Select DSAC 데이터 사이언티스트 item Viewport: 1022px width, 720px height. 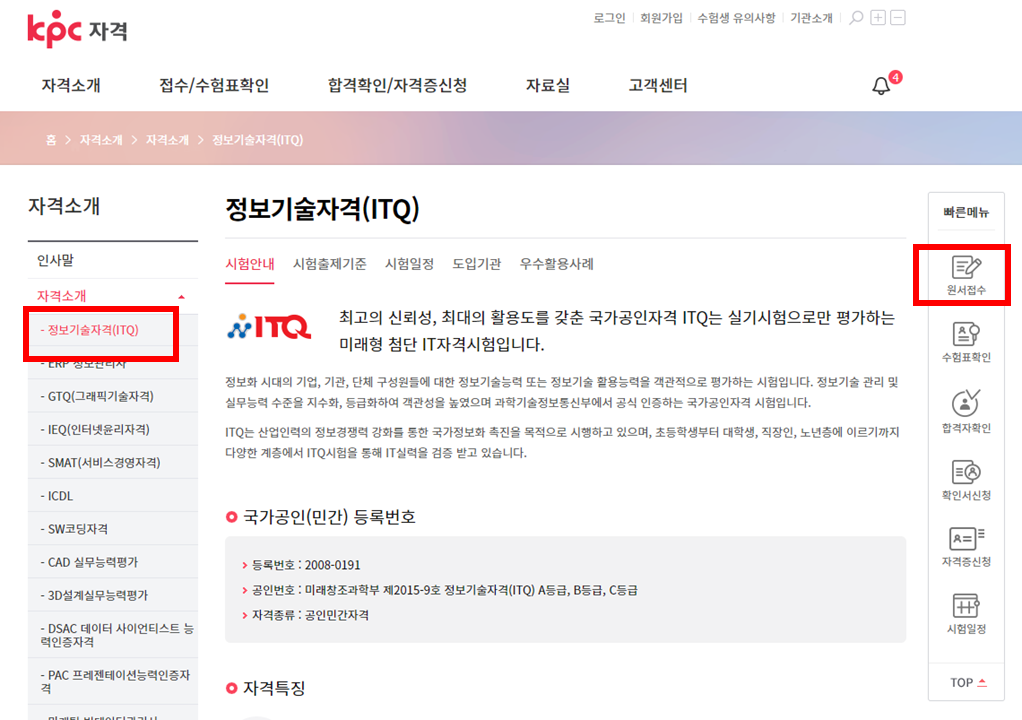point(113,635)
